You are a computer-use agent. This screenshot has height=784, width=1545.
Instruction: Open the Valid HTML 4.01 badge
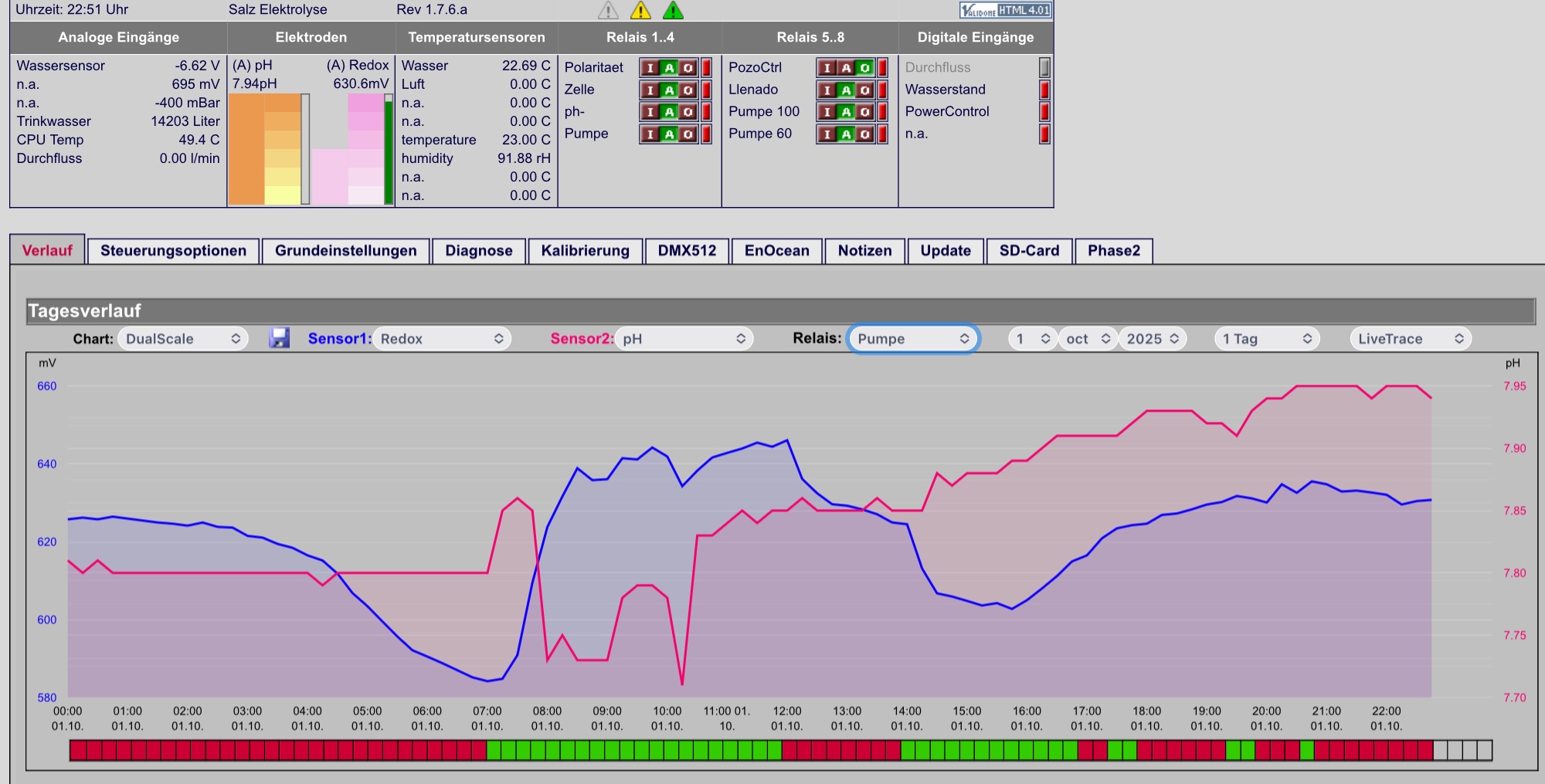tap(1005, 10)
